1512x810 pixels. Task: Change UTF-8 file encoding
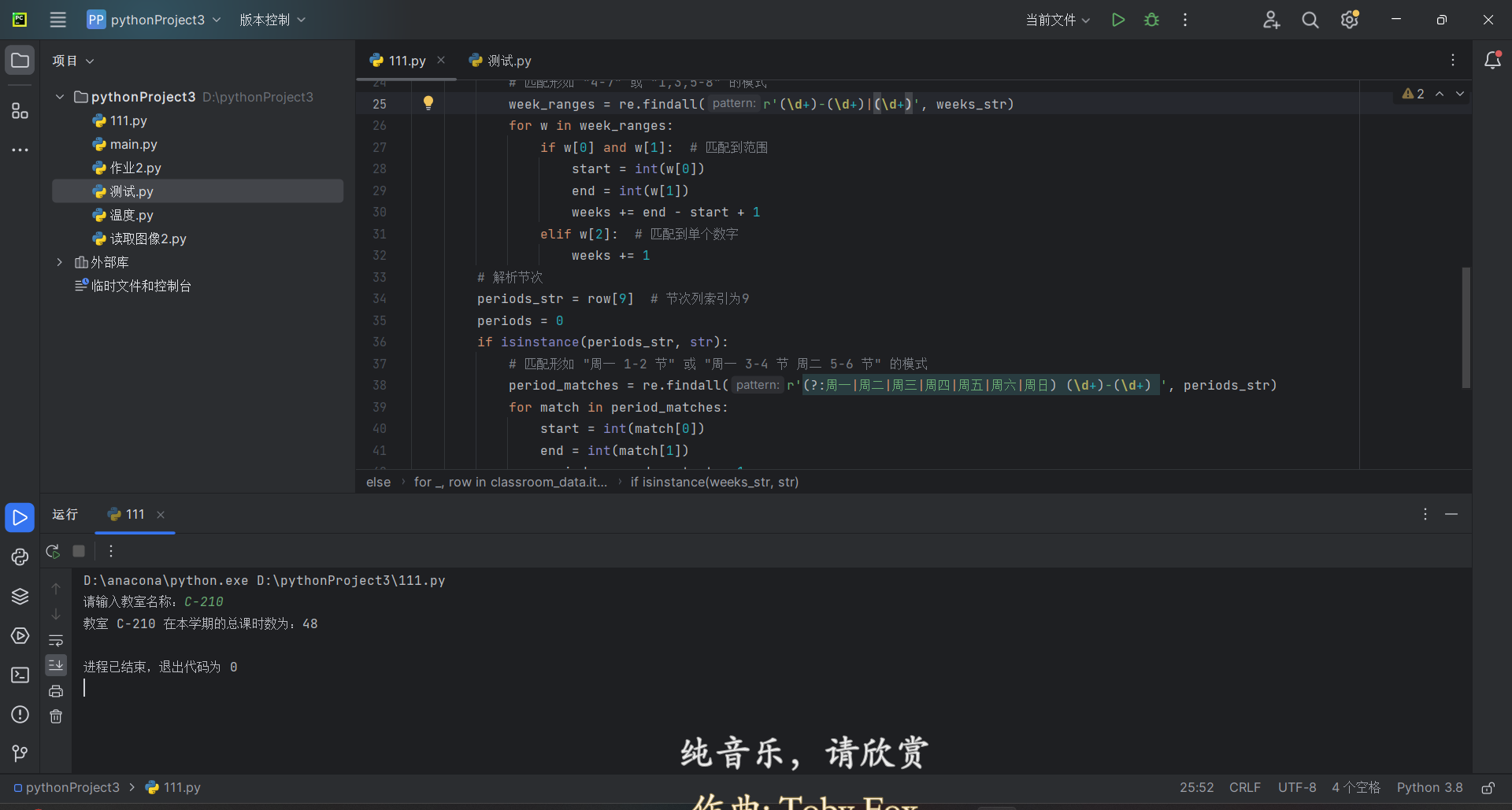point(1297,788)
